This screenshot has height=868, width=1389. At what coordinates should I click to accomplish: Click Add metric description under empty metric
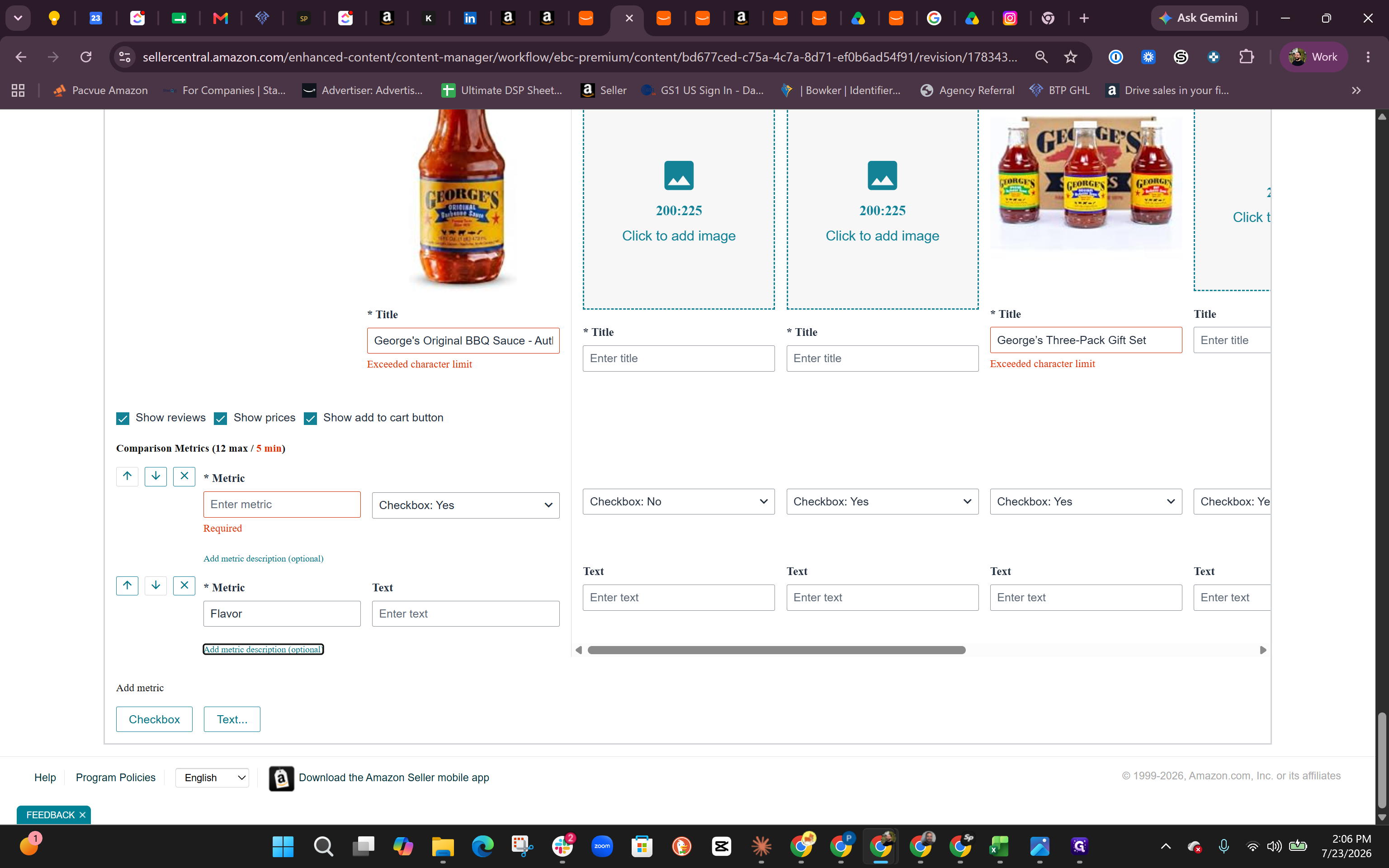pyautogui.click(x=264, y=559)
